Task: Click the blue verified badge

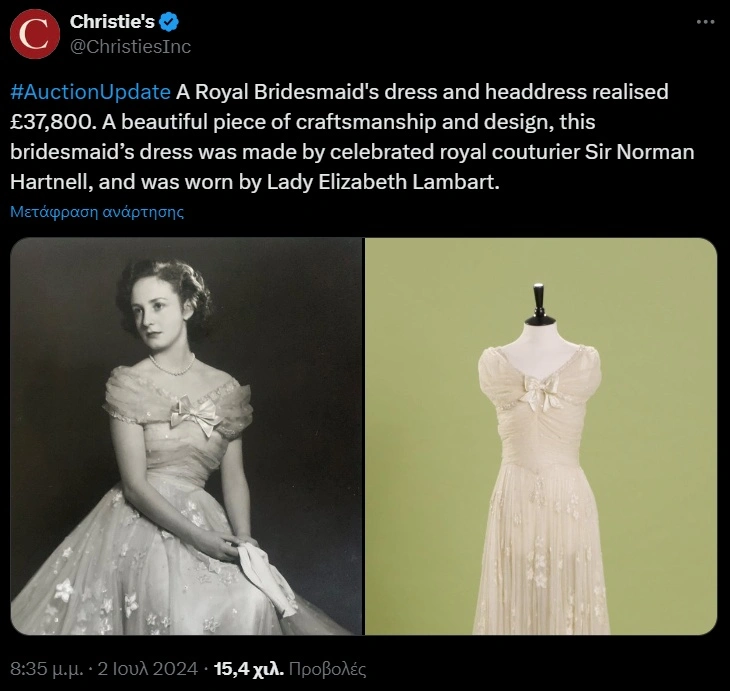Action: pyautogui.click(x=169, y=22)
